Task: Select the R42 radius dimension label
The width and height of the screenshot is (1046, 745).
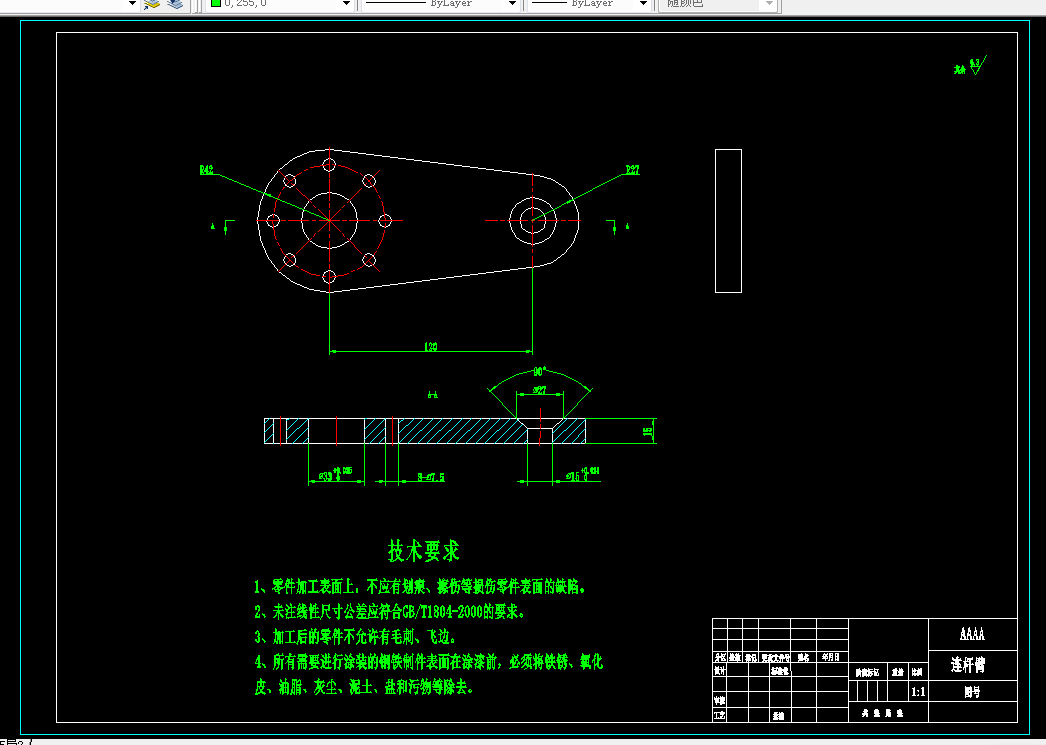Action: coord(207,170)
